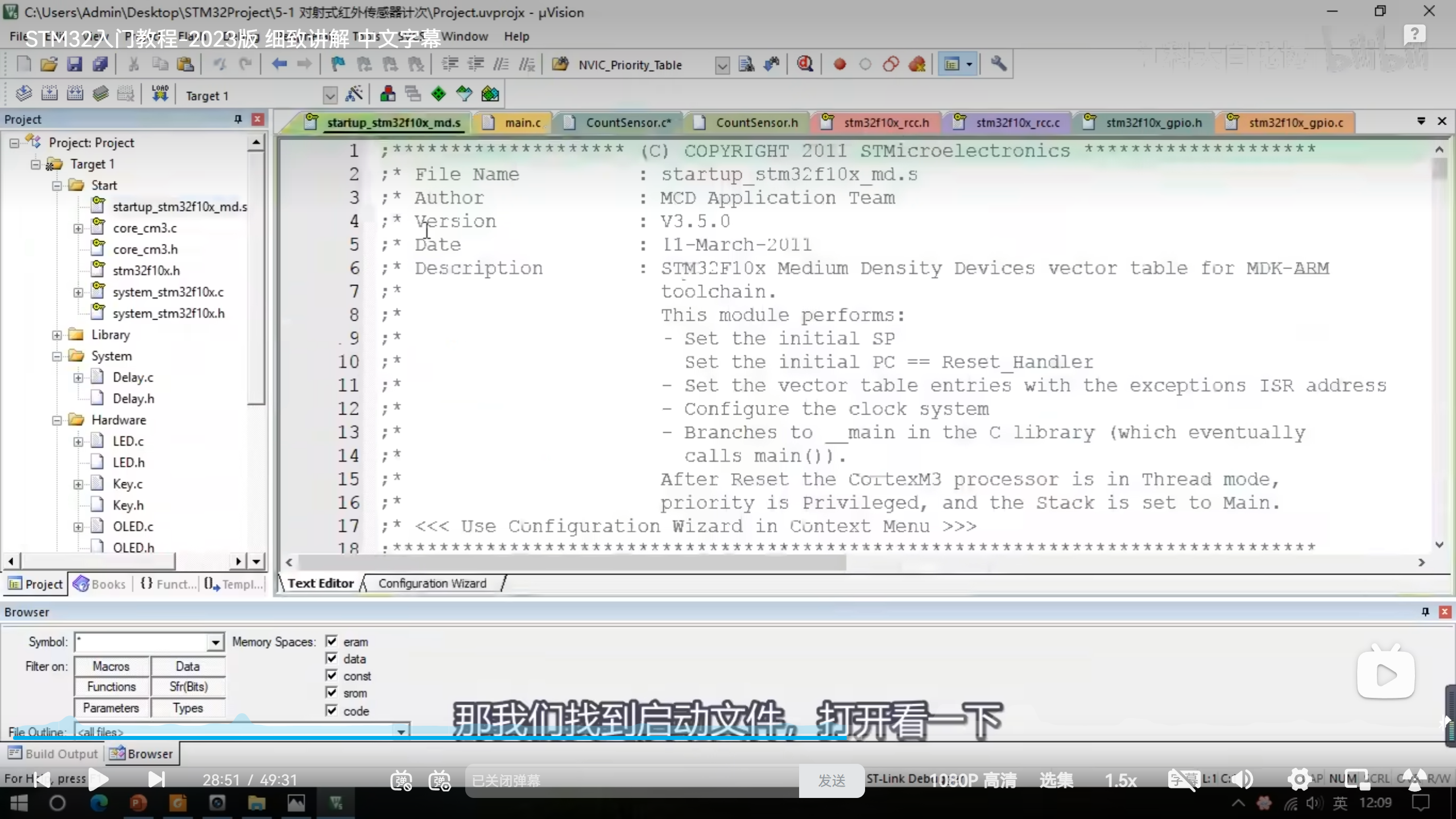Click the video progress bar
This screenshot has width=1456, height=819.
[x=728, y=738]
